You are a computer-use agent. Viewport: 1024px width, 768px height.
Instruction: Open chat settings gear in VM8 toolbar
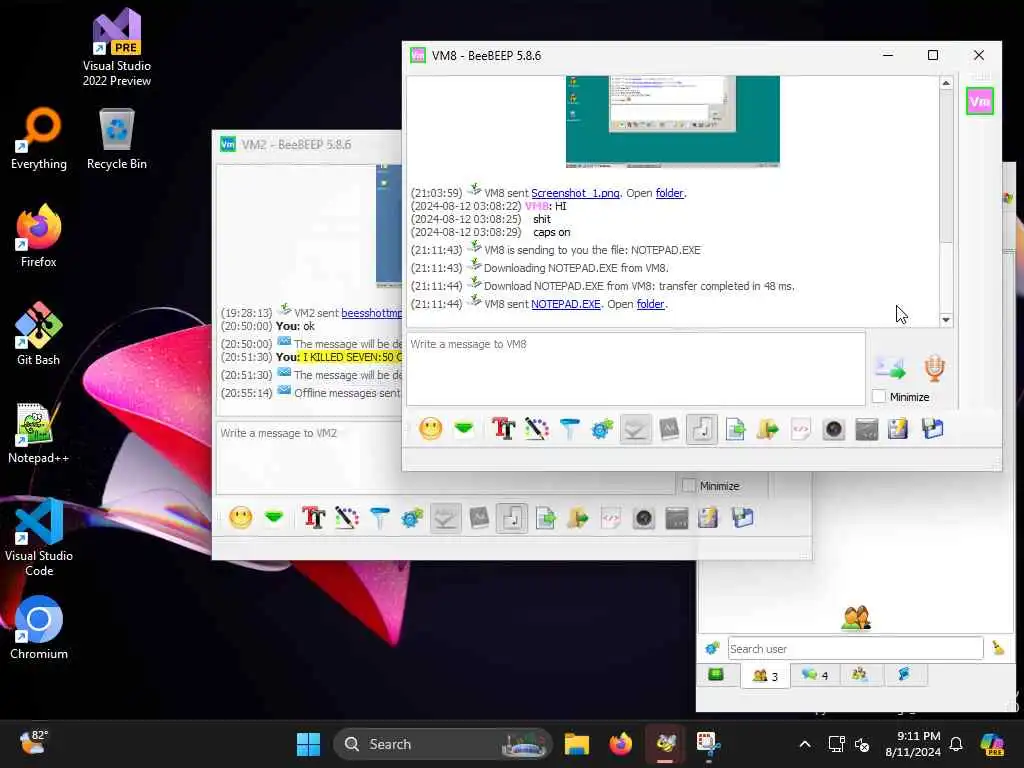[602, 429]
